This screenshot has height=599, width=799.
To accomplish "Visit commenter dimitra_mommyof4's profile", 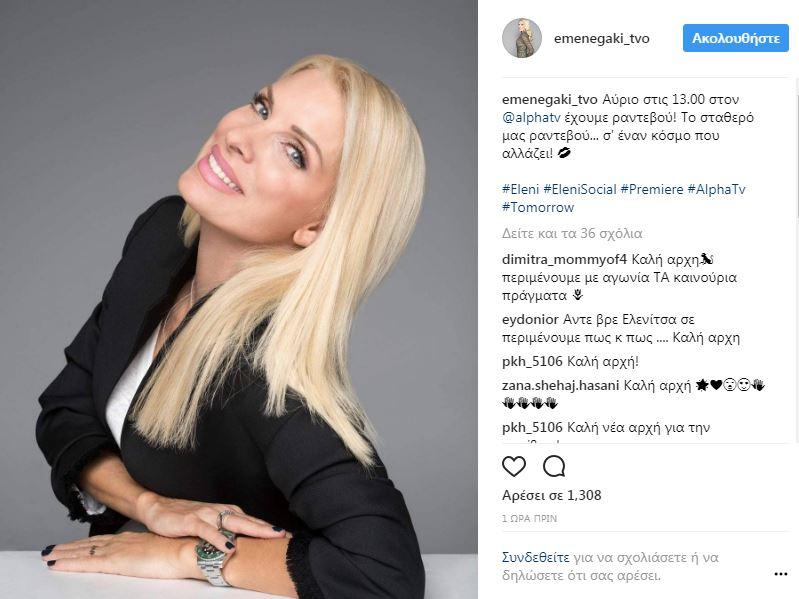I will [564, 260].
